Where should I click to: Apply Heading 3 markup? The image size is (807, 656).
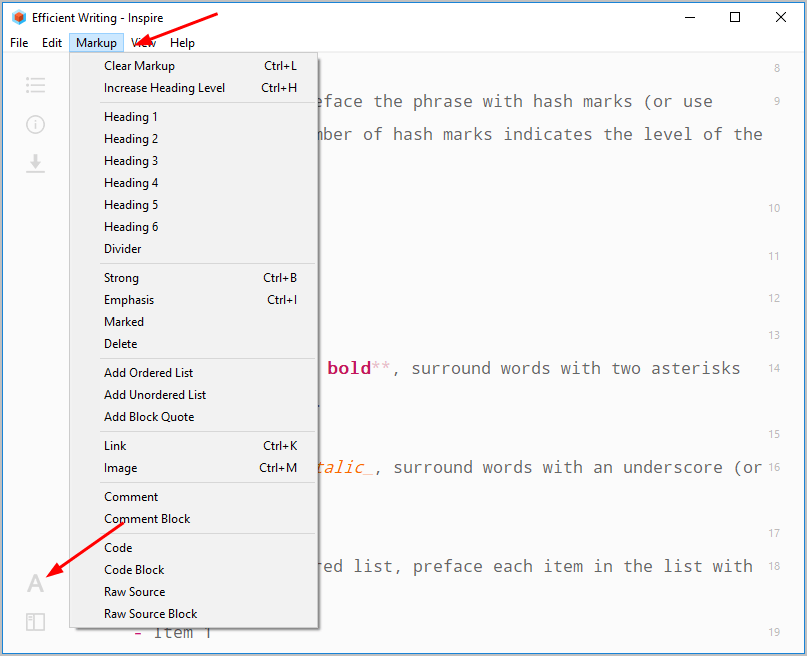click(194, 161)
